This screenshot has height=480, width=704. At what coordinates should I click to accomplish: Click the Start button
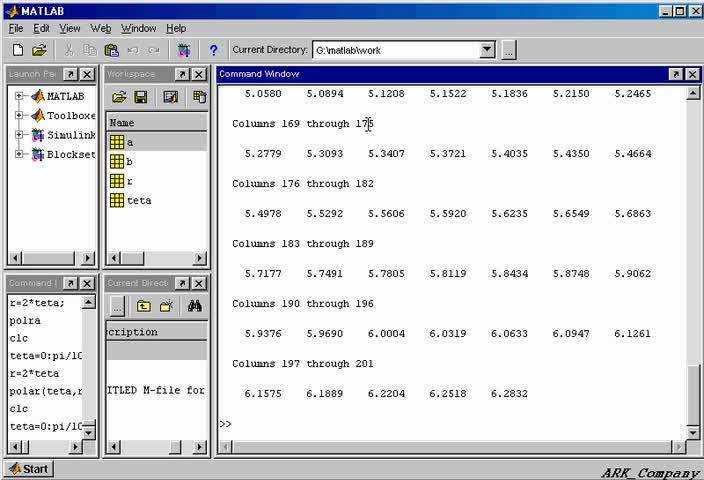29,469
